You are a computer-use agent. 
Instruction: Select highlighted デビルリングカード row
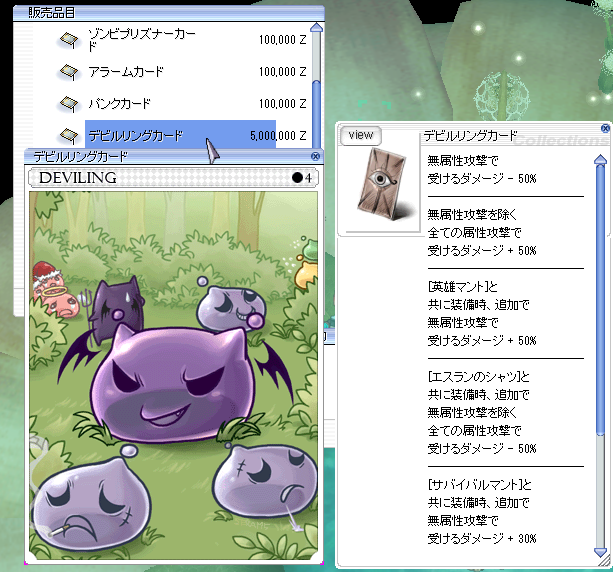[181, 135]
